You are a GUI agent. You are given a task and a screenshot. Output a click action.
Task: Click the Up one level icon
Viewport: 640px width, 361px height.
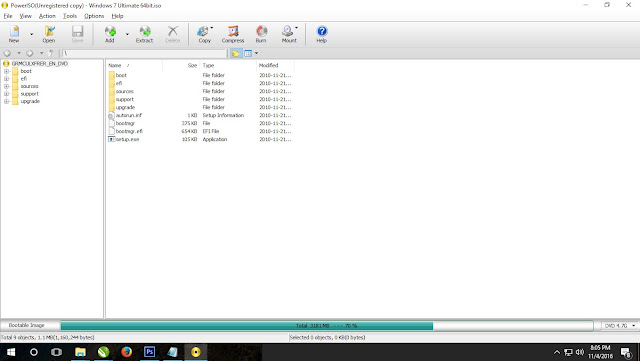click(51, 53)
